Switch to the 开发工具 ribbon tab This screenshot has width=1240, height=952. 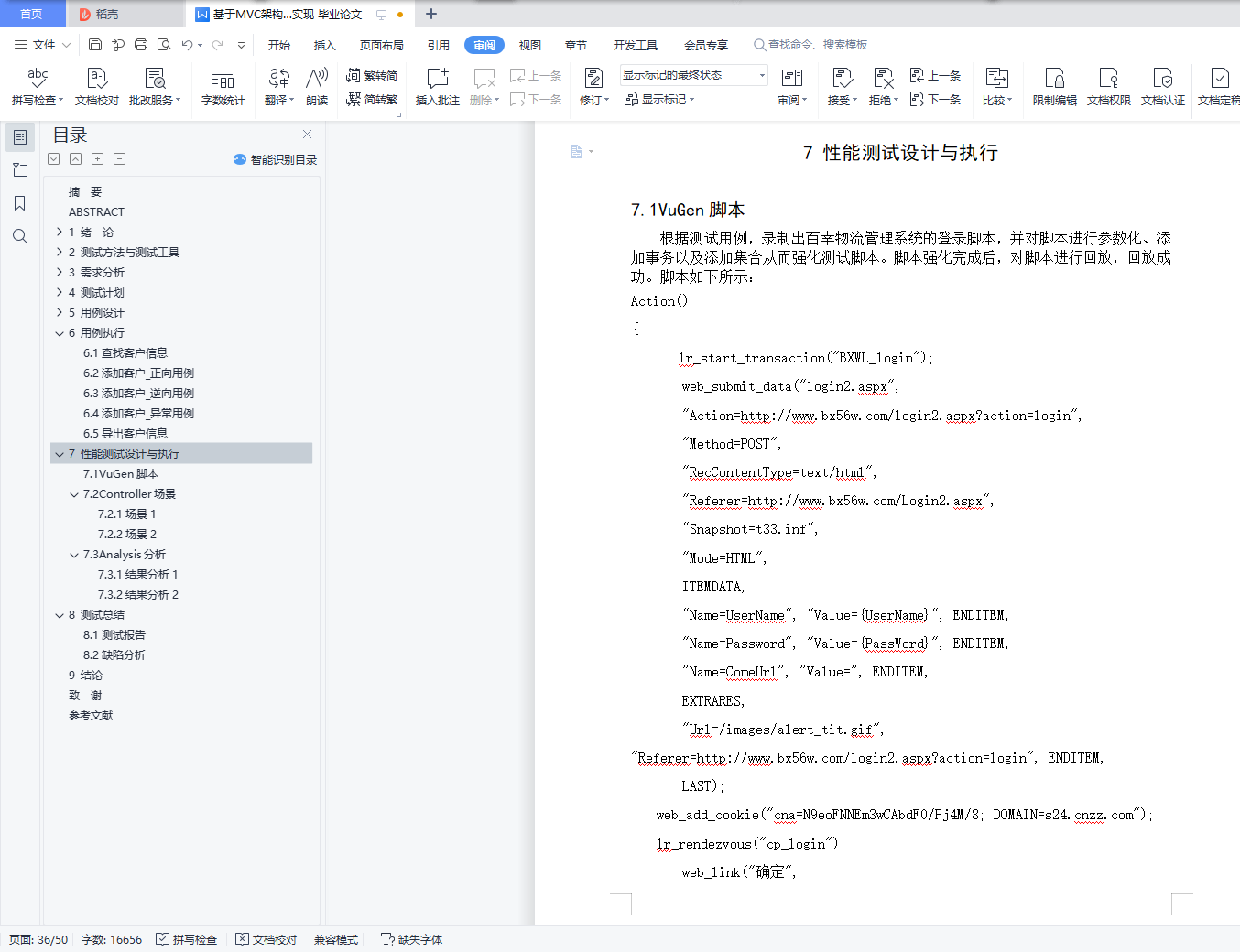pyautogui.click(x=636, y=45)
